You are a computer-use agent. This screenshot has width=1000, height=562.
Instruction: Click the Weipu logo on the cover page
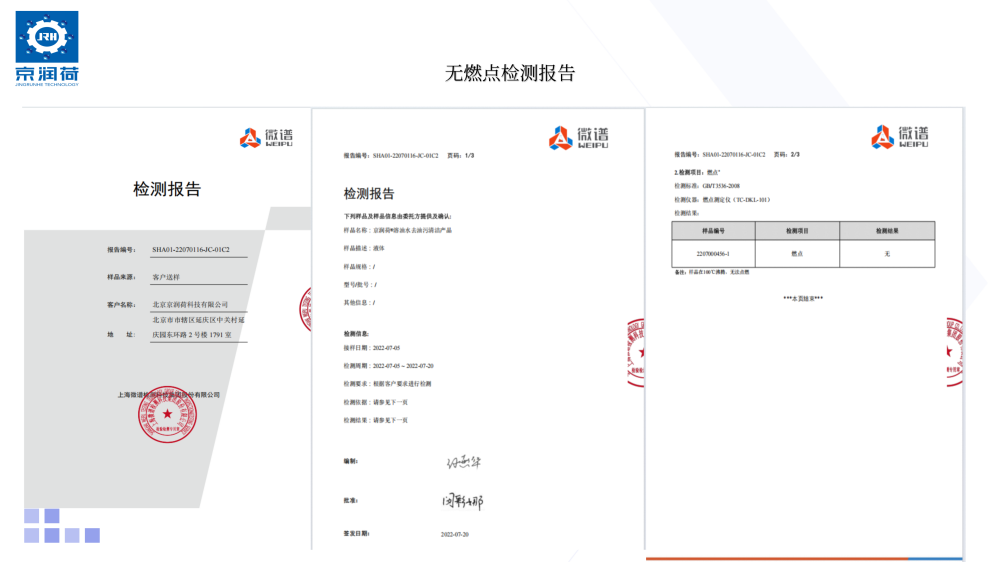[266, 137]
